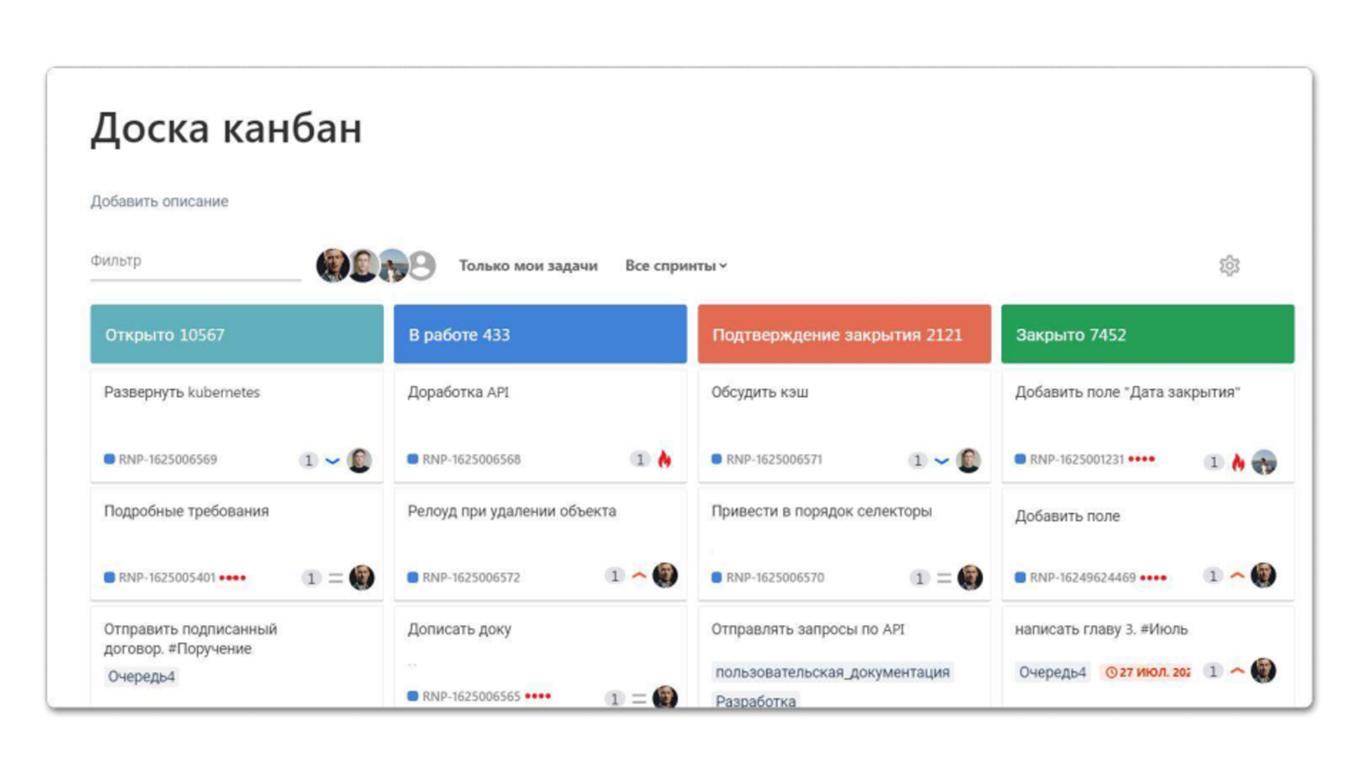
Task: Enable the Только мои задачи filter
Action: tap(528, 265)
